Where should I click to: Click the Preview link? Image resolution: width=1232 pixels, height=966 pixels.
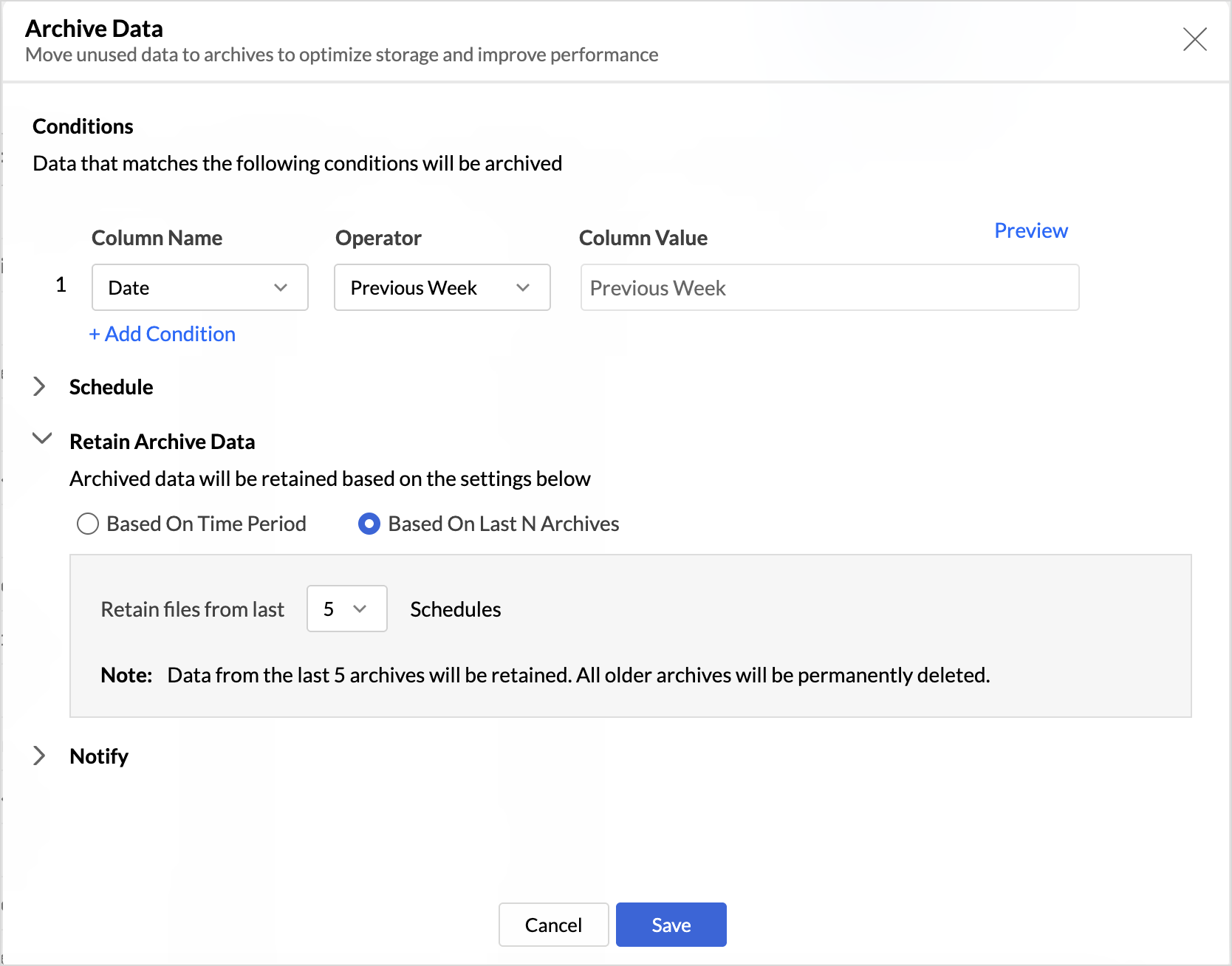coord(1030,230)
